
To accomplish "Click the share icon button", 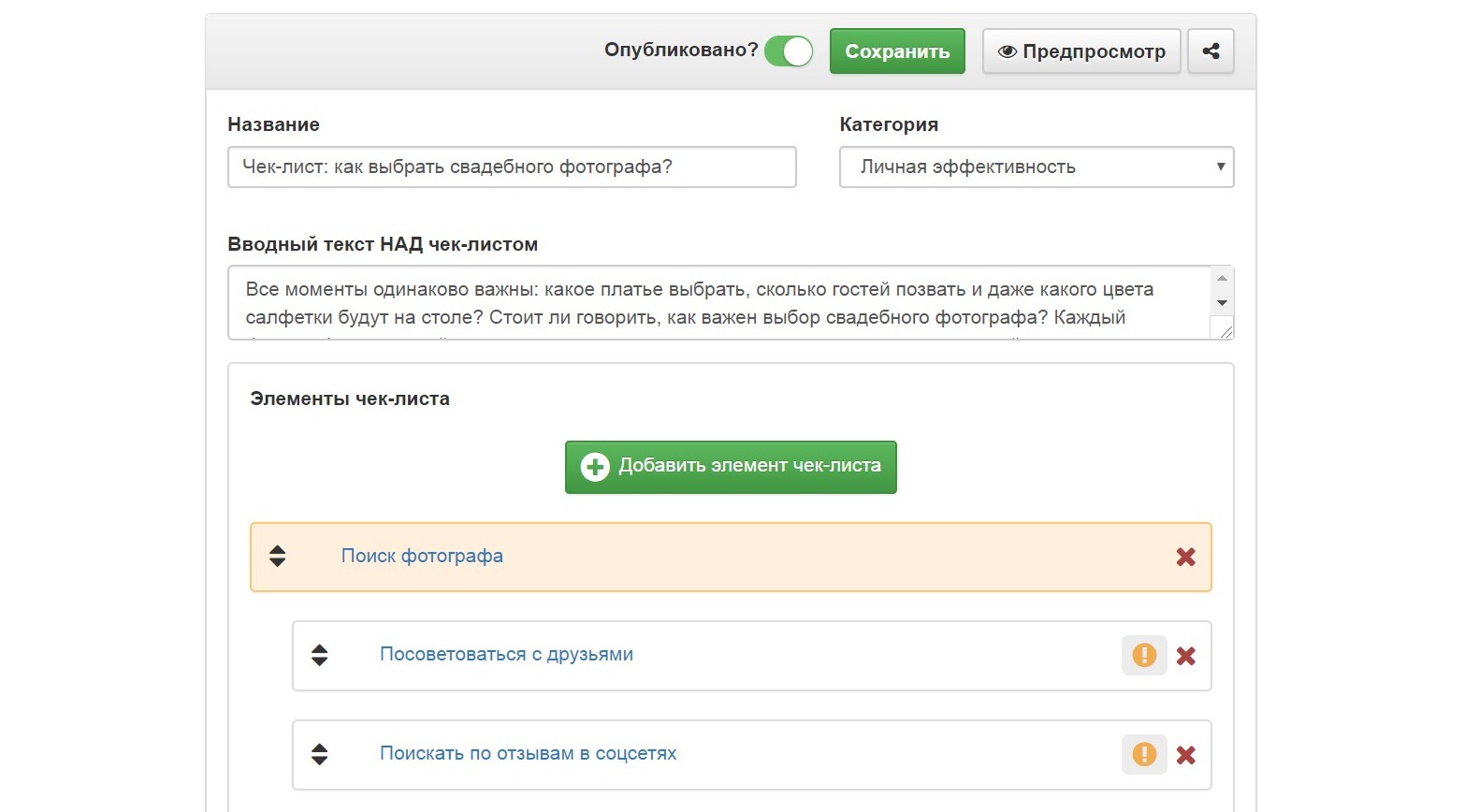I will pyautogui.click(x=1211, y=51).
